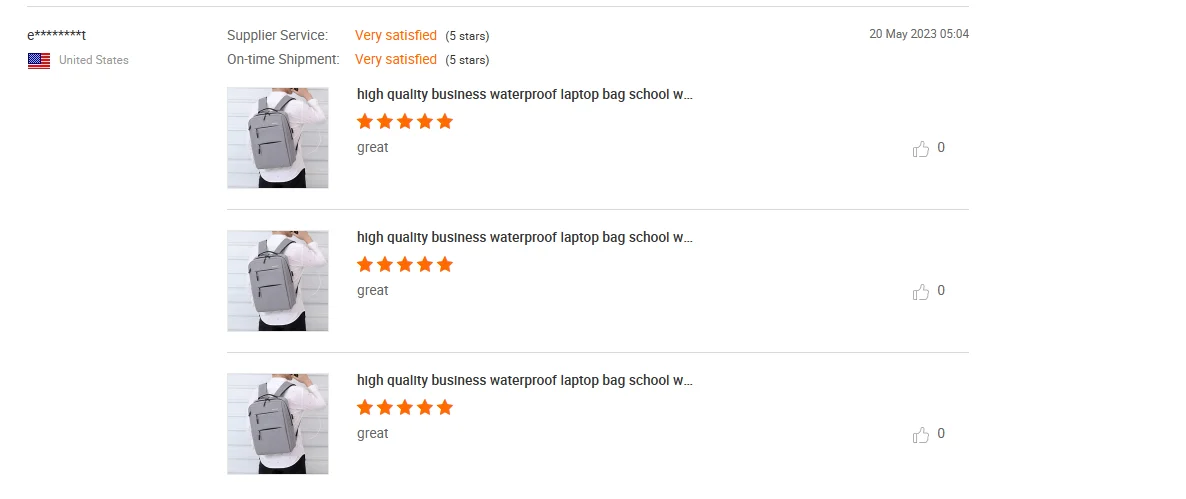Like the second backpack review with thumbs-up
This screenshot has width=1186, height=499.
pos(921,292)
